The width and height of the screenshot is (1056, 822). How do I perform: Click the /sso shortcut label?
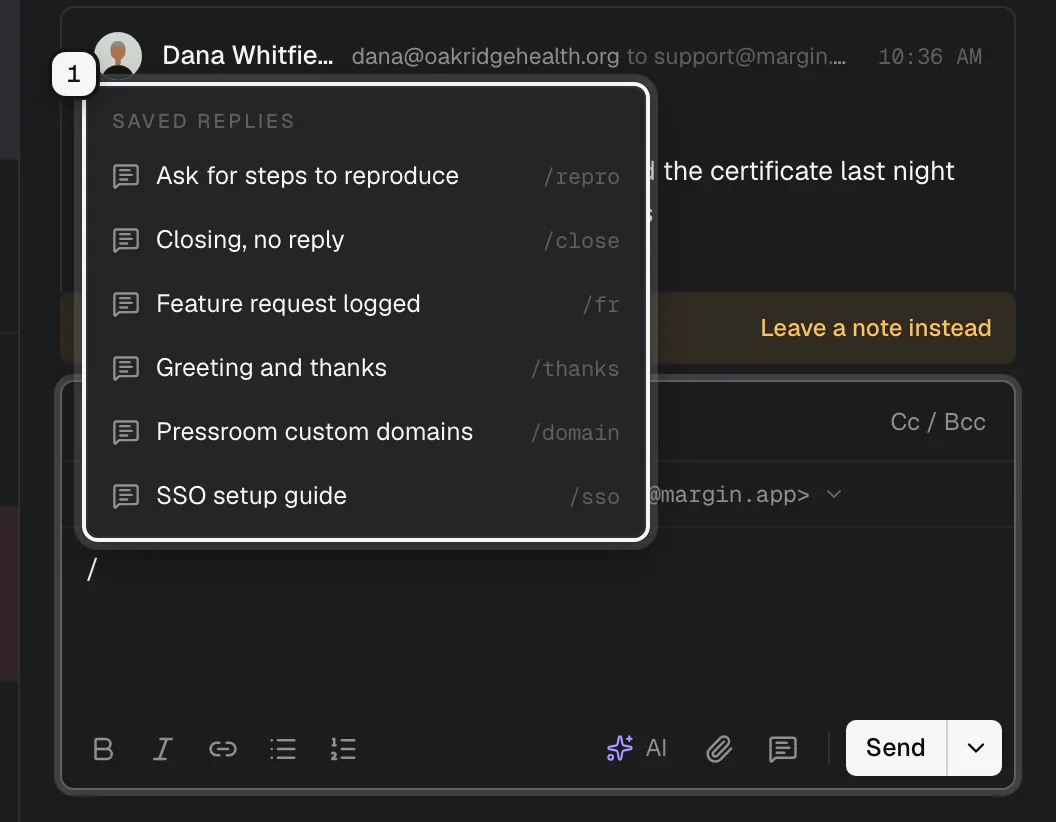(595, 497)
